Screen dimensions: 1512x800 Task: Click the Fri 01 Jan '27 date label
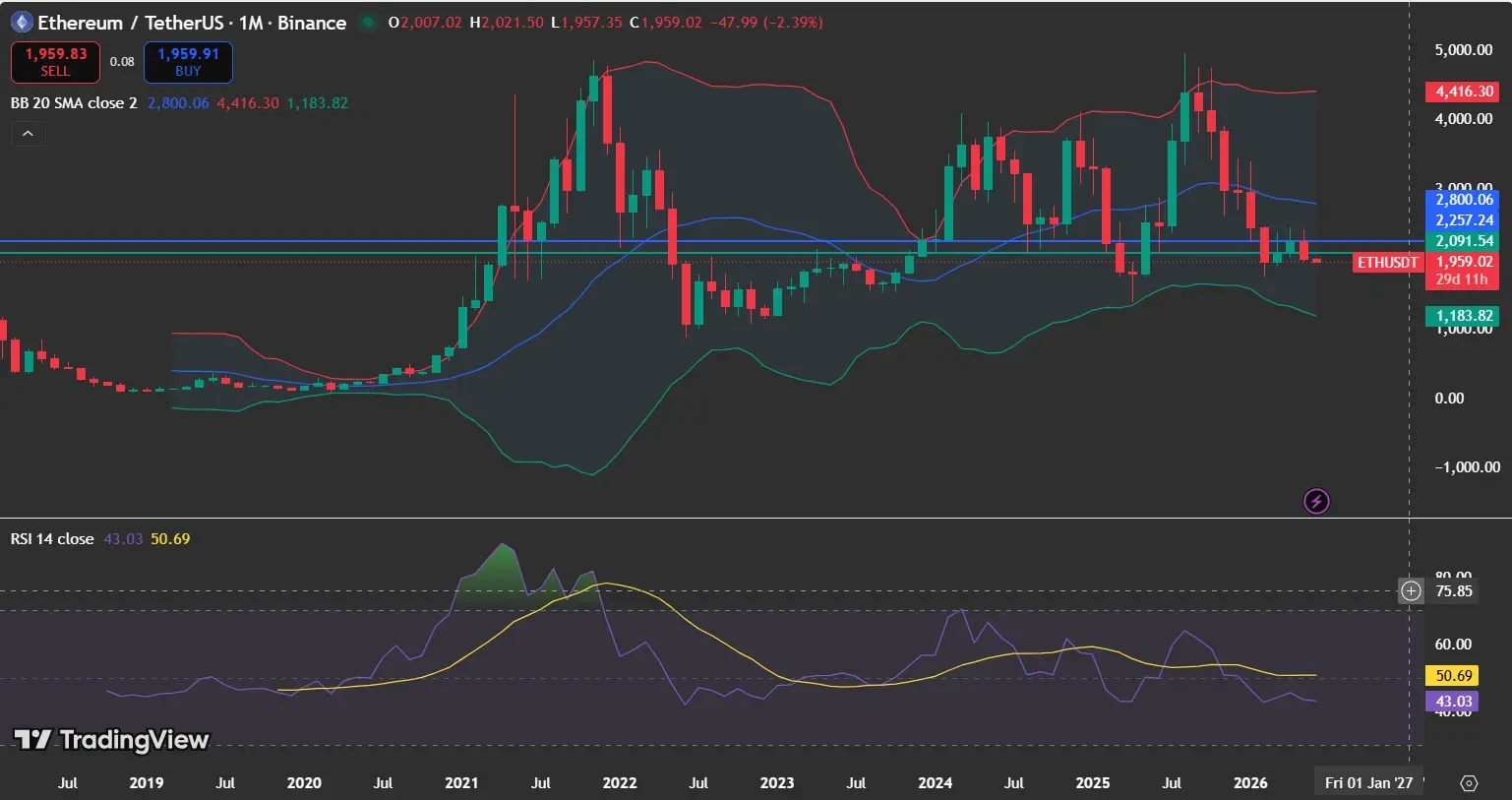tap(1368, 783)
